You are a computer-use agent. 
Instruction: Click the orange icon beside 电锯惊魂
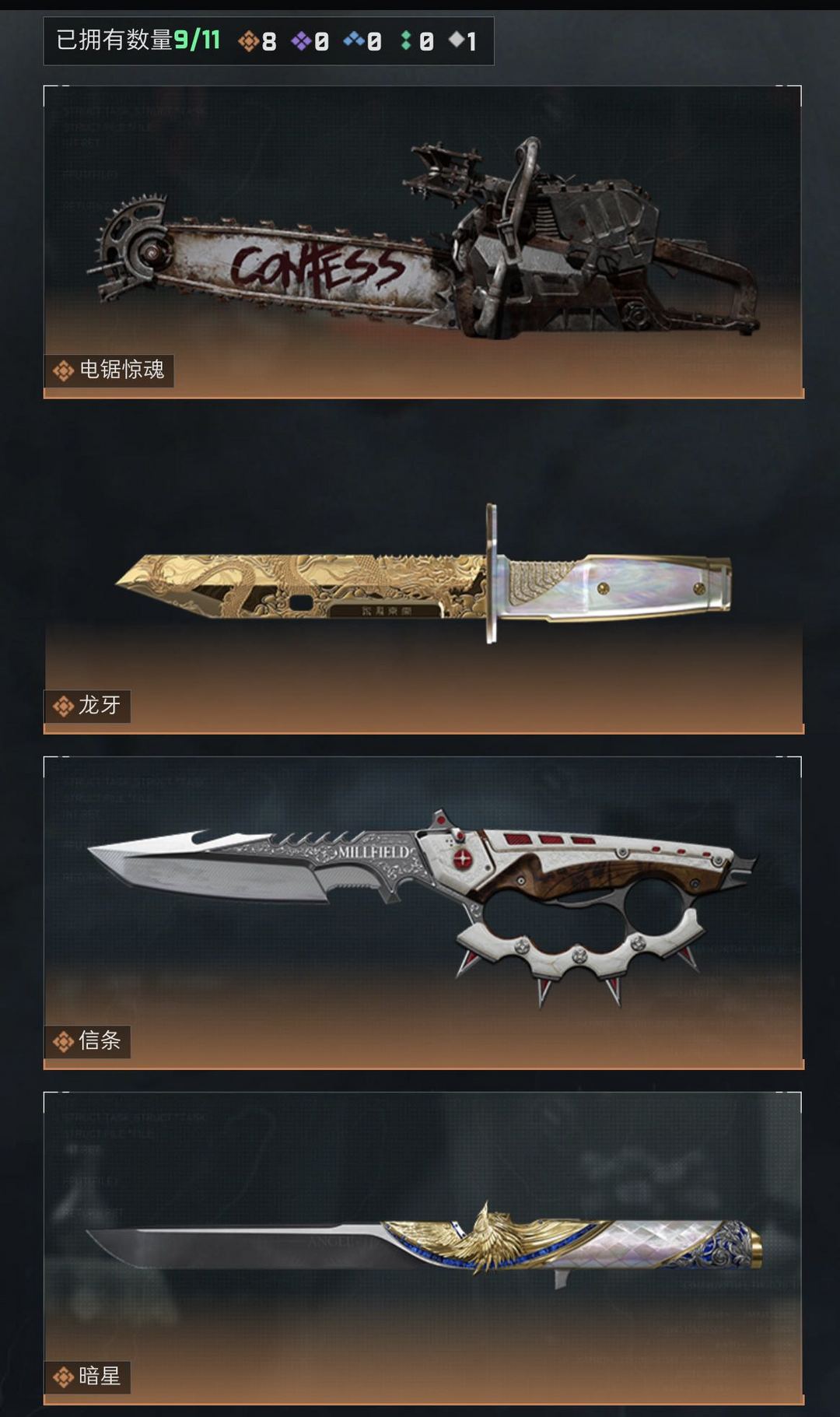63,370
